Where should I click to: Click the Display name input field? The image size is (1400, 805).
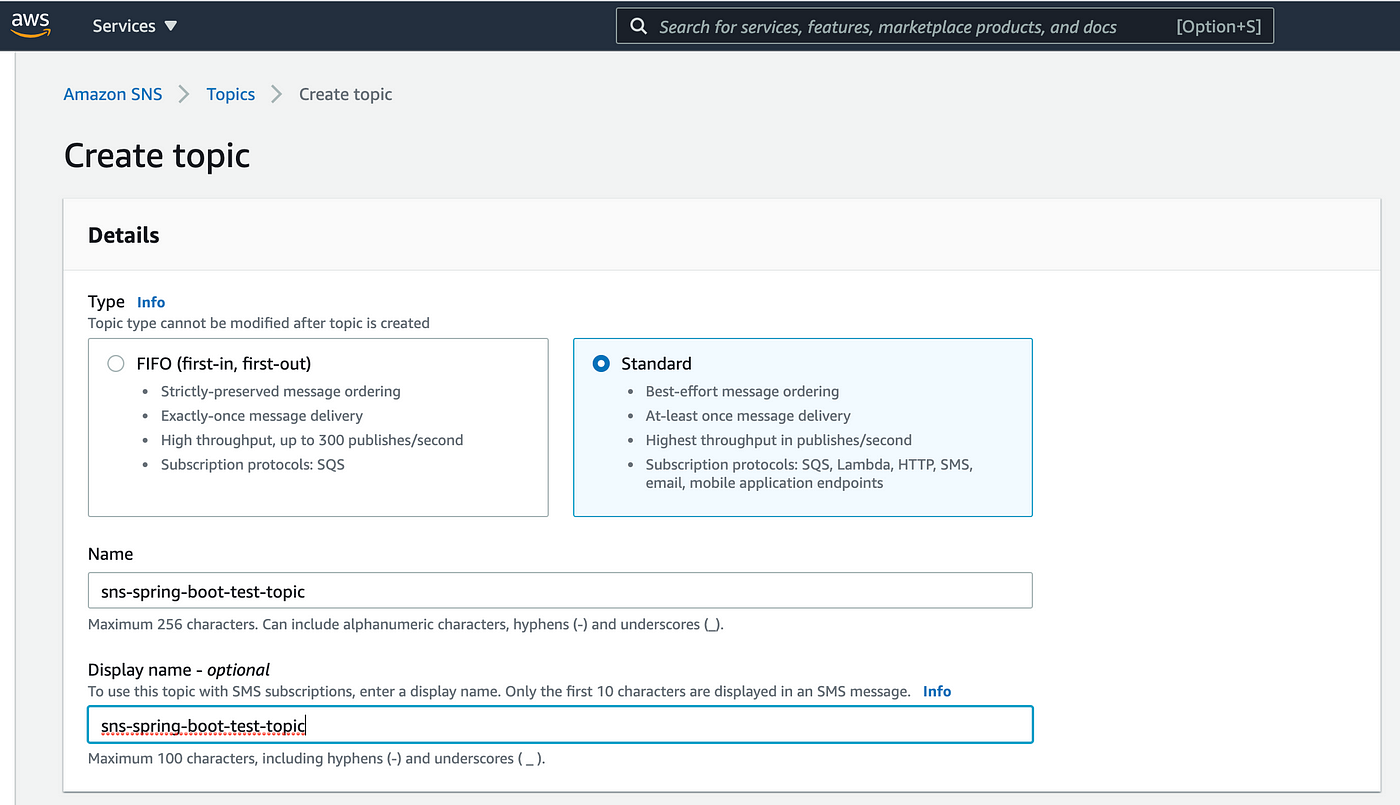point(560,725)
